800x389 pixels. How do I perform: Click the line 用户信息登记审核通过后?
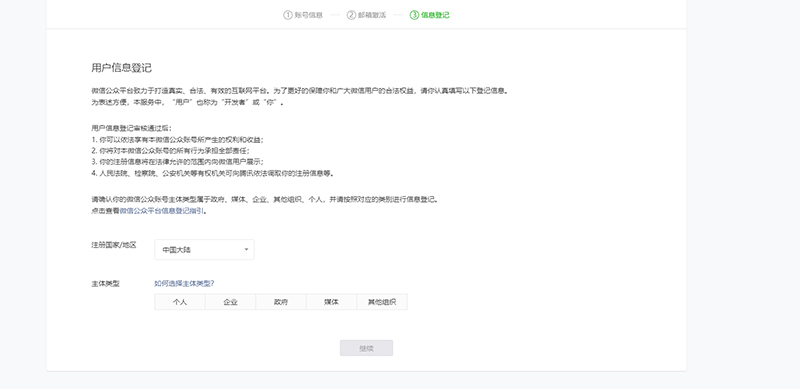[x=132, y=128]
